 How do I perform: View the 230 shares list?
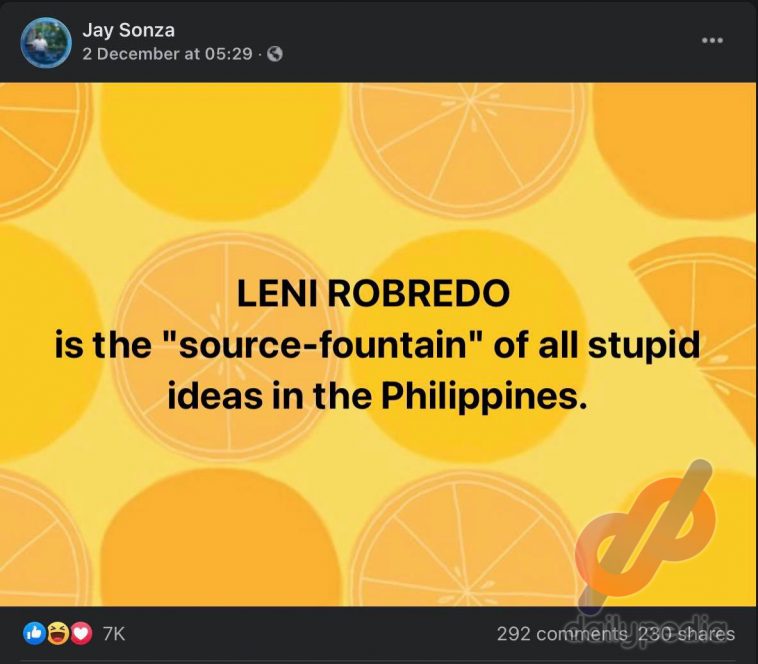[x=687, y=634]
